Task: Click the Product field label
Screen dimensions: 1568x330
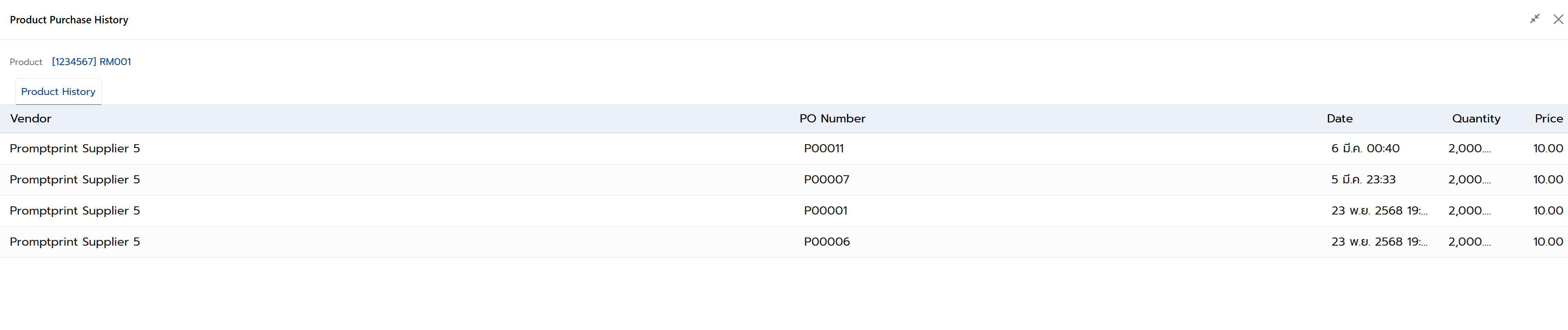Action: 26,62
